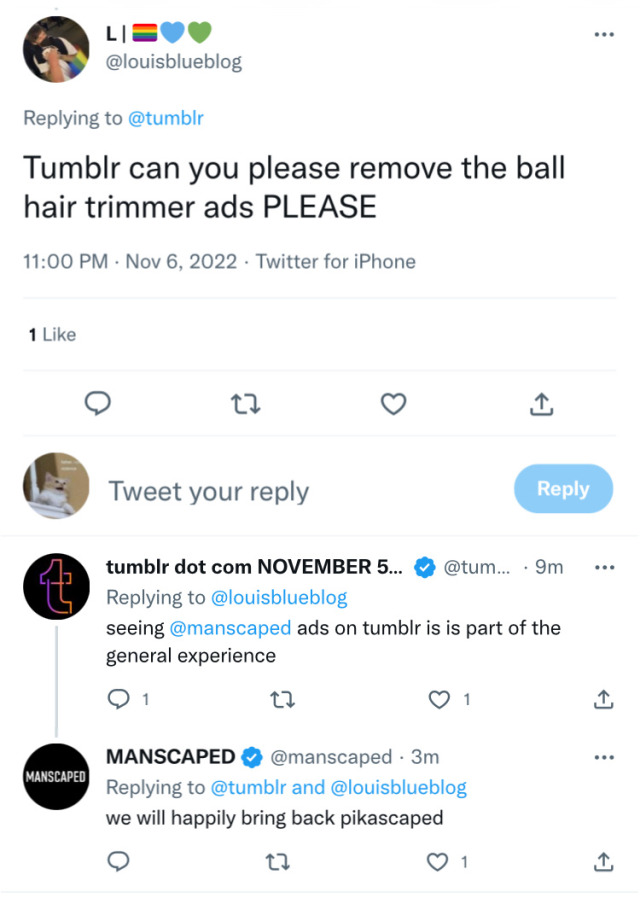640x904 pixels.
Task: View the louisblueblog profile picture
Action: coord(56,49)
